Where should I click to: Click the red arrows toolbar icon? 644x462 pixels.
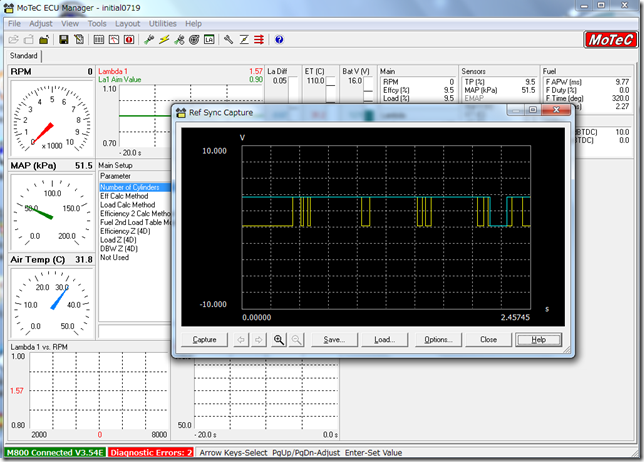click(x=259, y=40)
